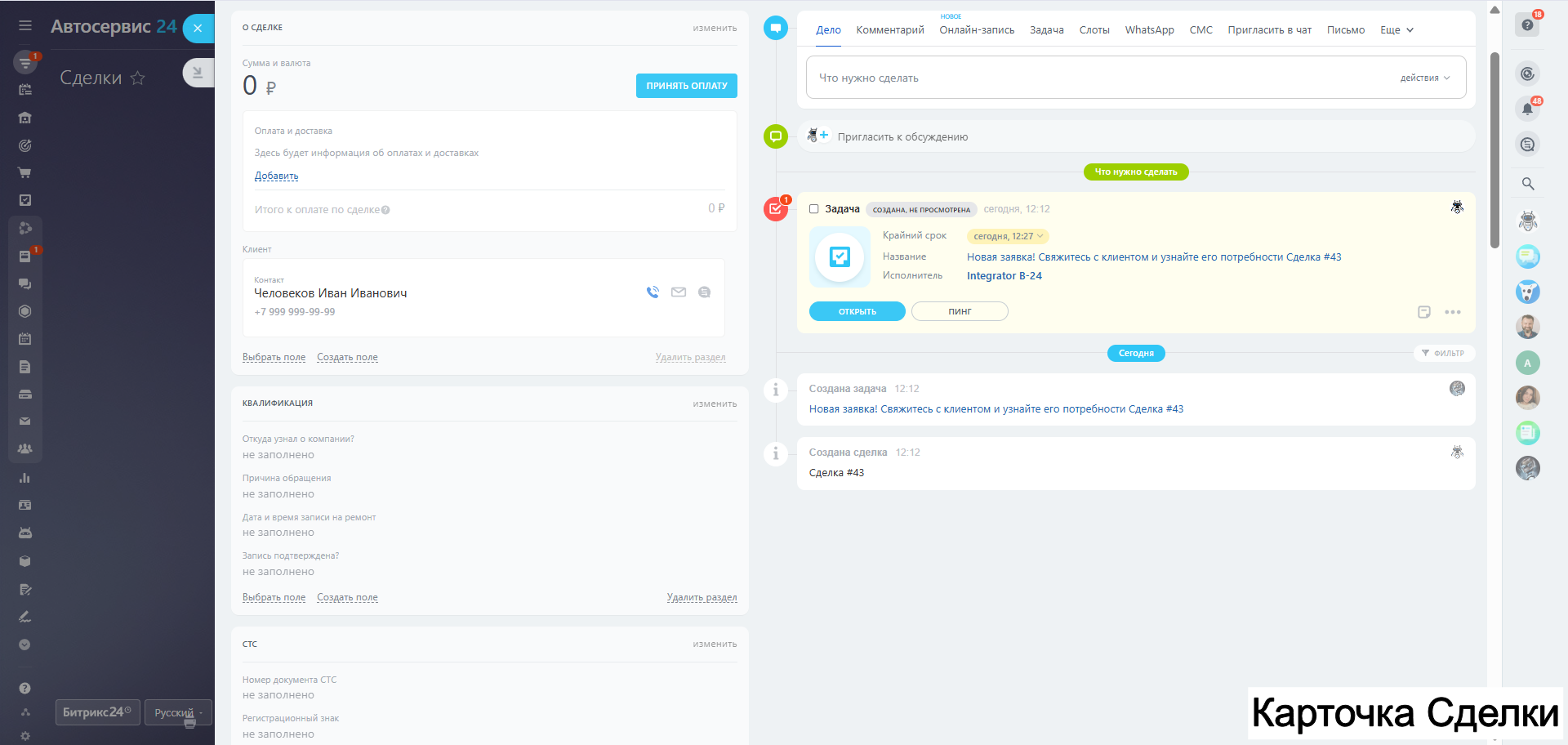This screenshot has width=1568, height=745.
Task: Open the Слоты tab
Action: click(1094, 30)
